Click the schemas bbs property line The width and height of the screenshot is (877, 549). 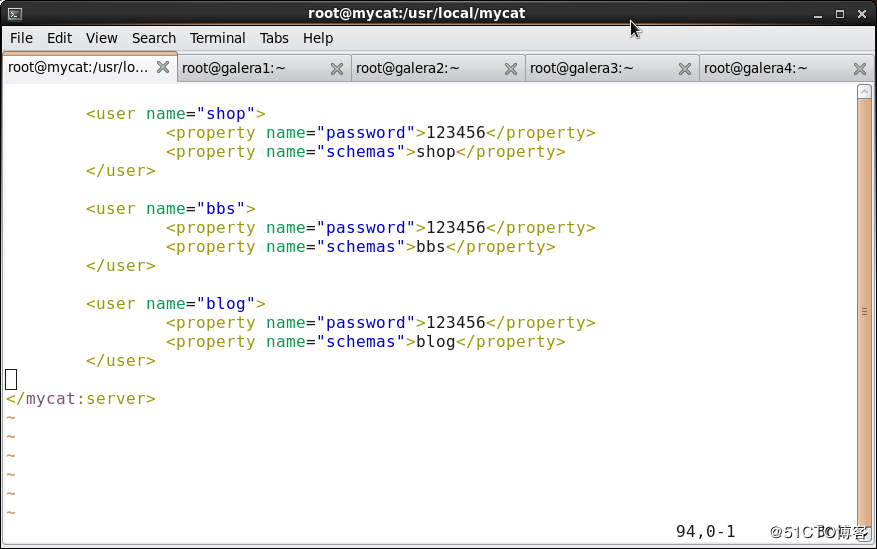(361, 247)
